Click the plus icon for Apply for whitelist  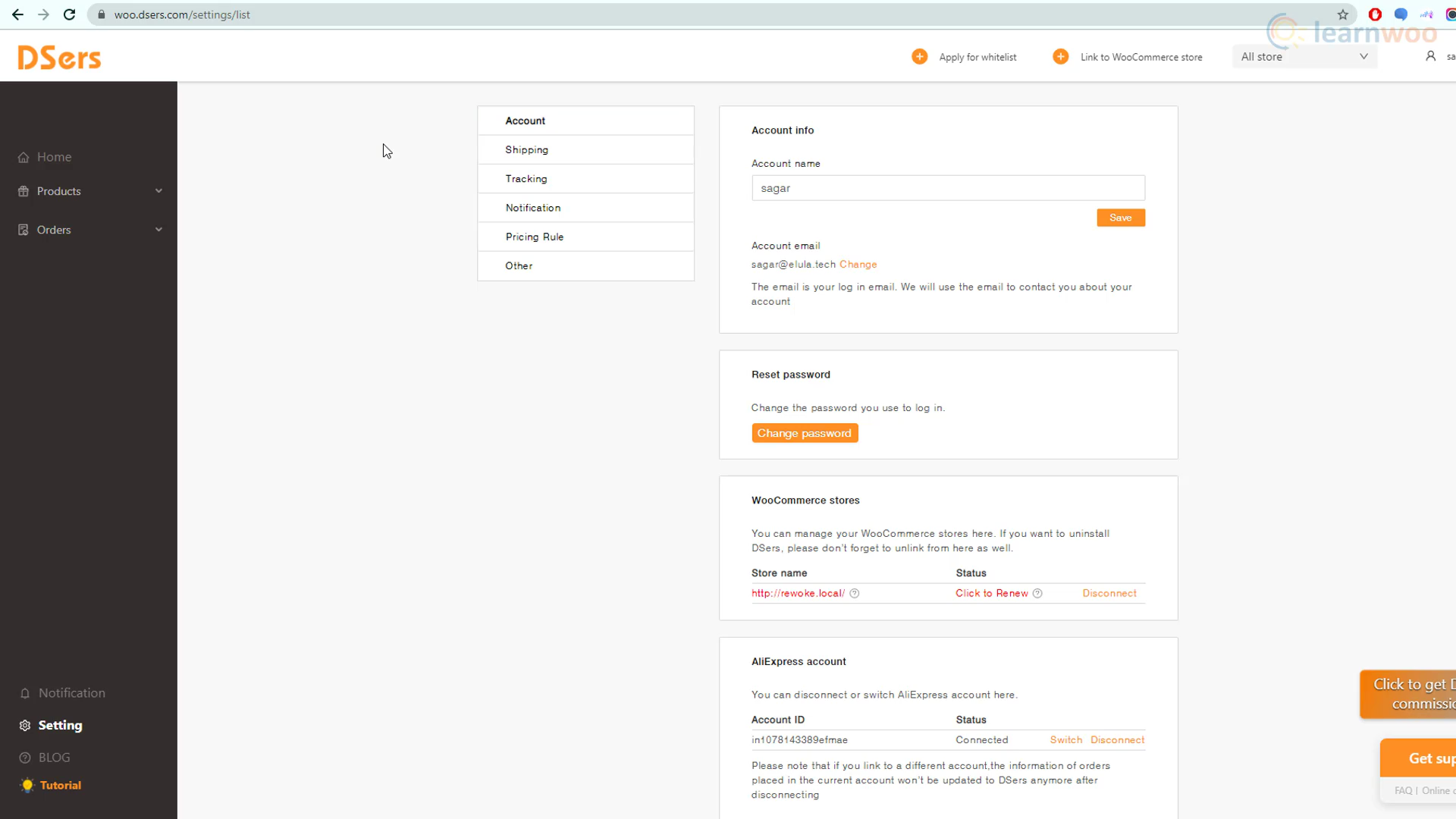point(919,57)
